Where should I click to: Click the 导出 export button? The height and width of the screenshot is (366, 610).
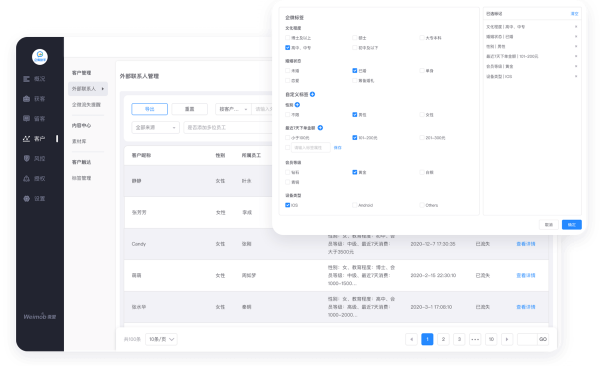click(150, 109)
